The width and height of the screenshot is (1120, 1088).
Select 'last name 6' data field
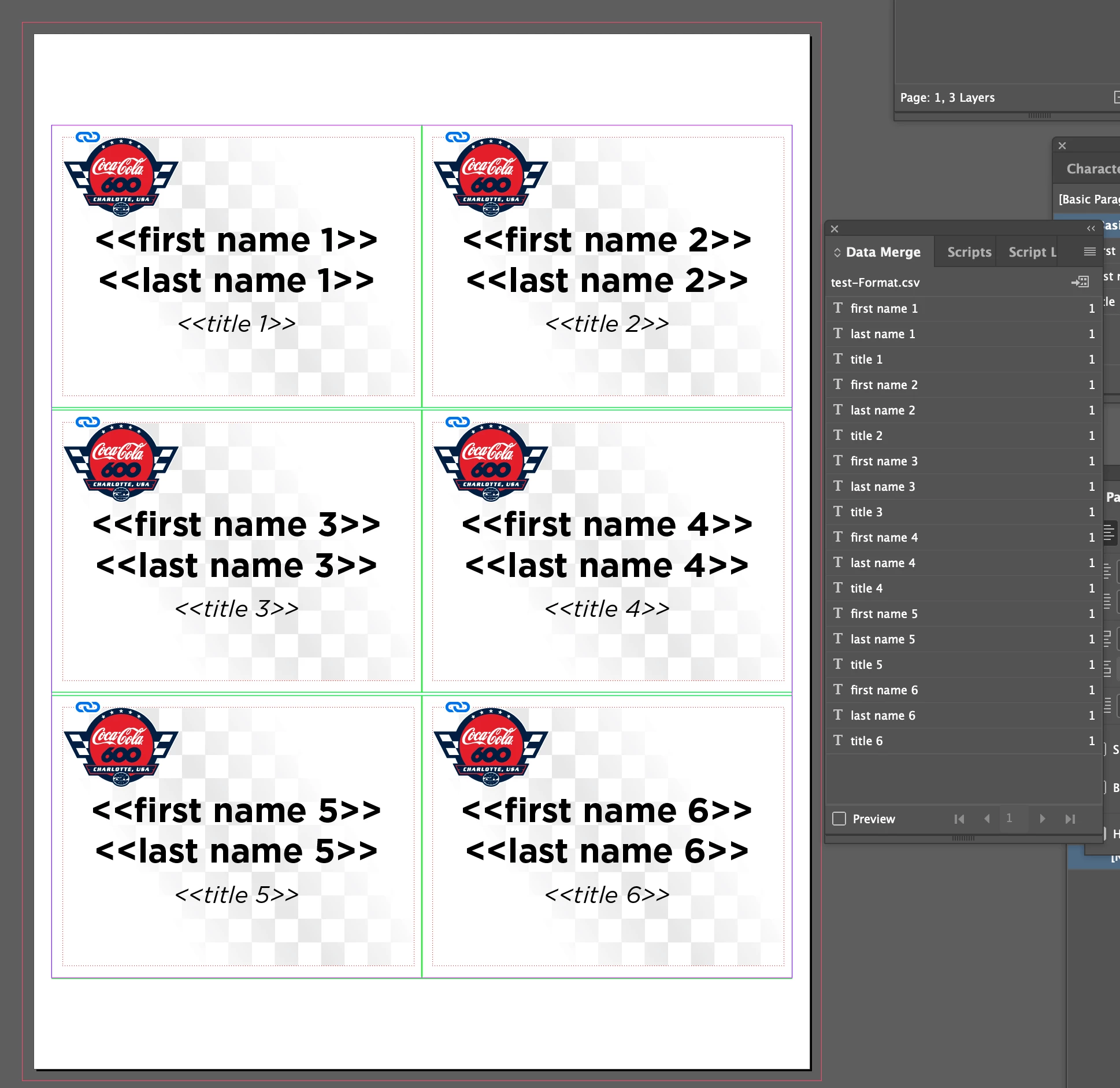pyautogui.click(x=882, y=715)
